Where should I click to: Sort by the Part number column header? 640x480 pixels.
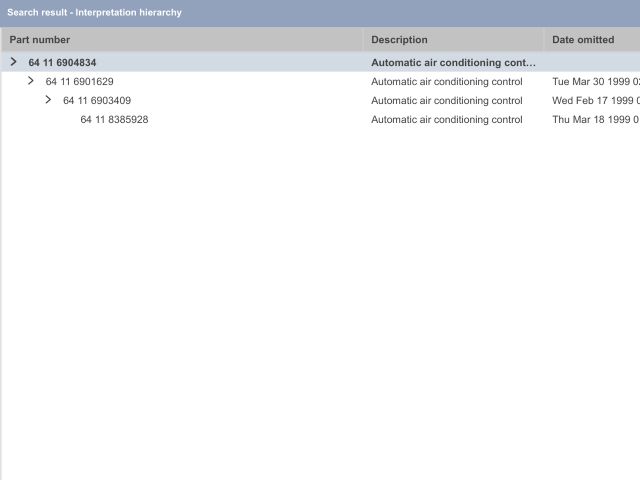point(40,40)
